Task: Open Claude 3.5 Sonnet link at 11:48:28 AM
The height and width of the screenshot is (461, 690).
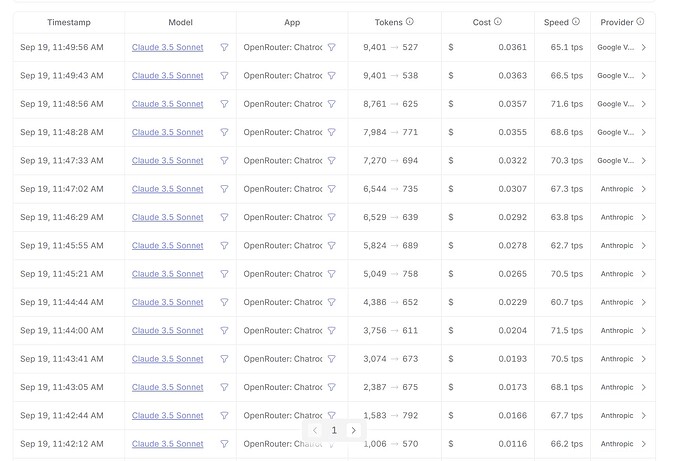Action: click(x=168, y=132)
